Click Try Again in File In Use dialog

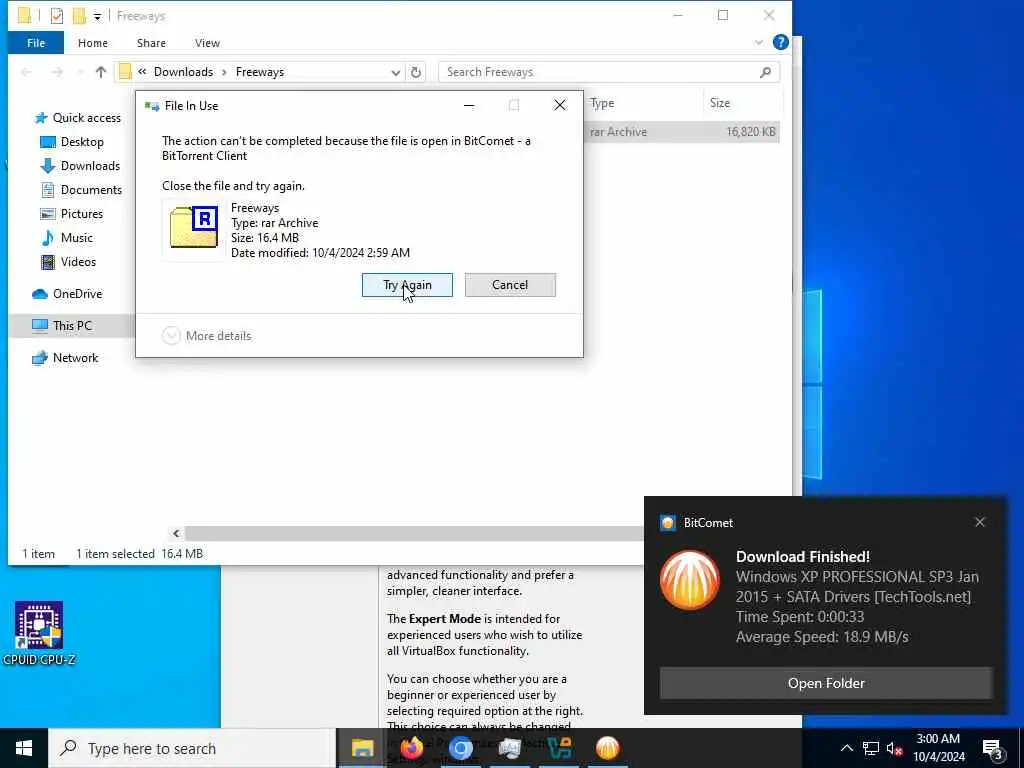[x=407, y=285]
